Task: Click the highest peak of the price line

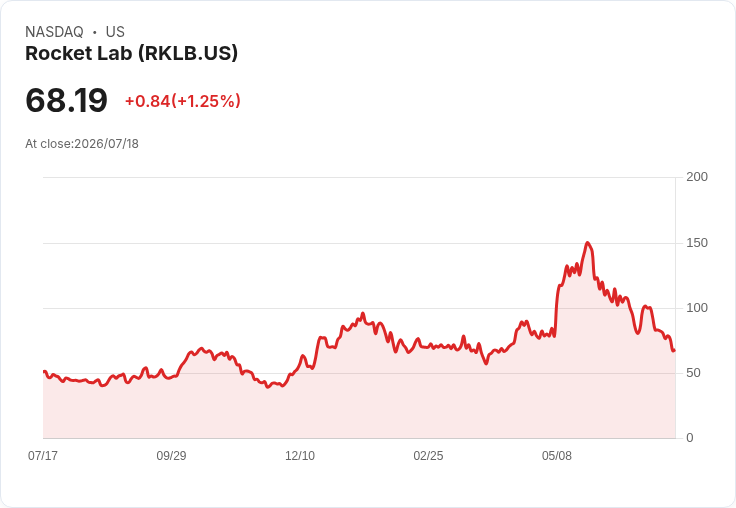Action: click(588, 243)
